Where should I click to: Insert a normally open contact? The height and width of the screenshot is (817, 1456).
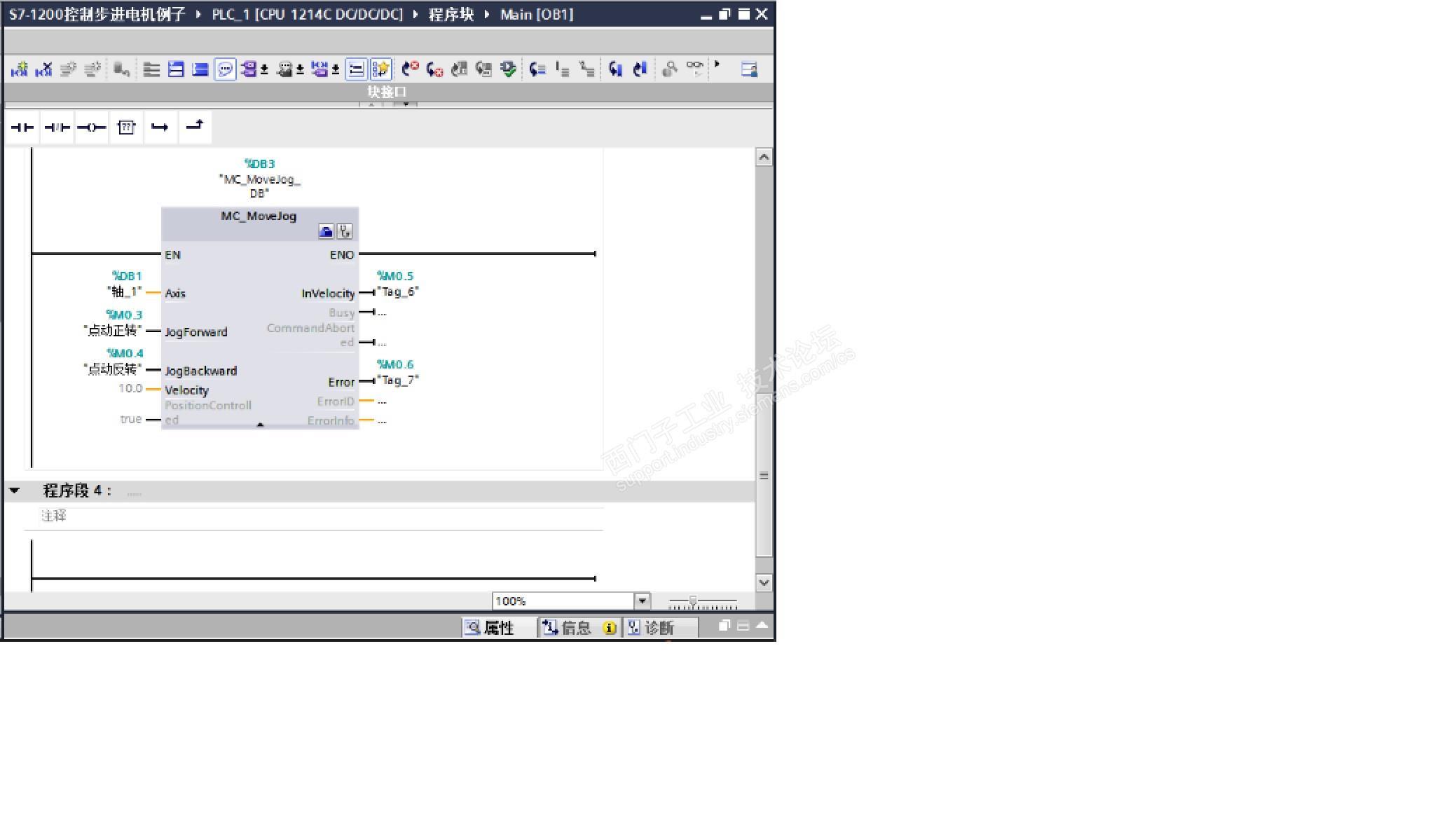pyautogui.click(x=22, y=127)
